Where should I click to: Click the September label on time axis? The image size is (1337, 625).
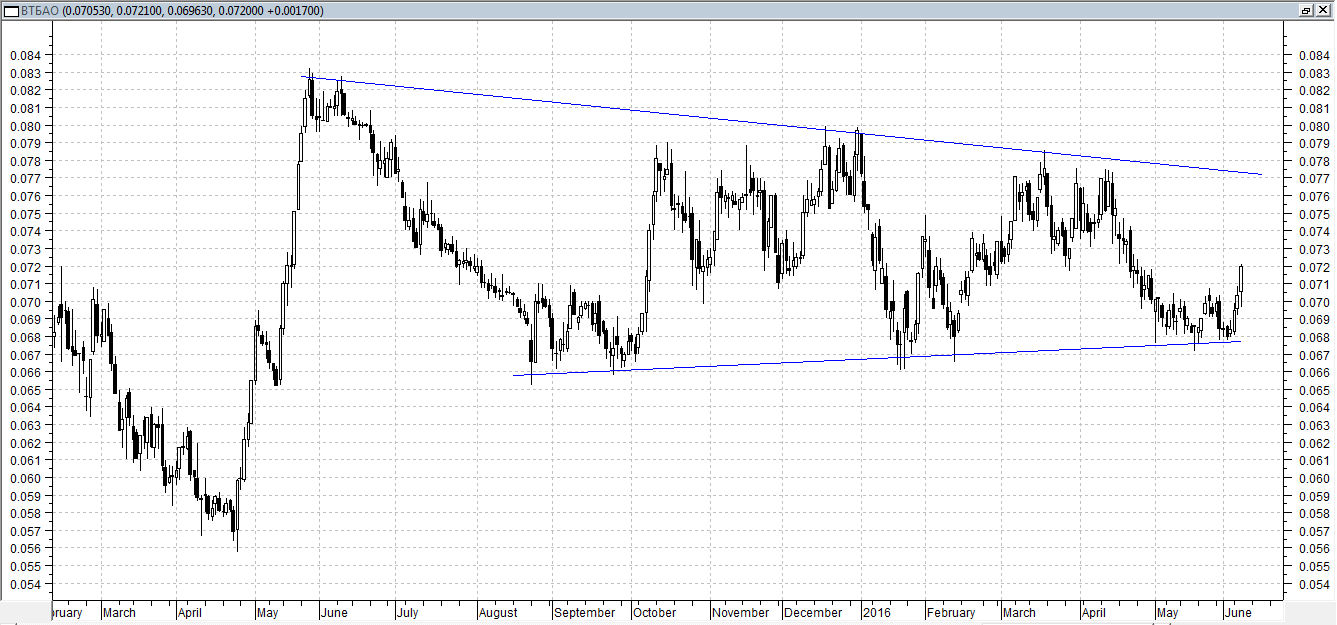(x=585, y=612)
